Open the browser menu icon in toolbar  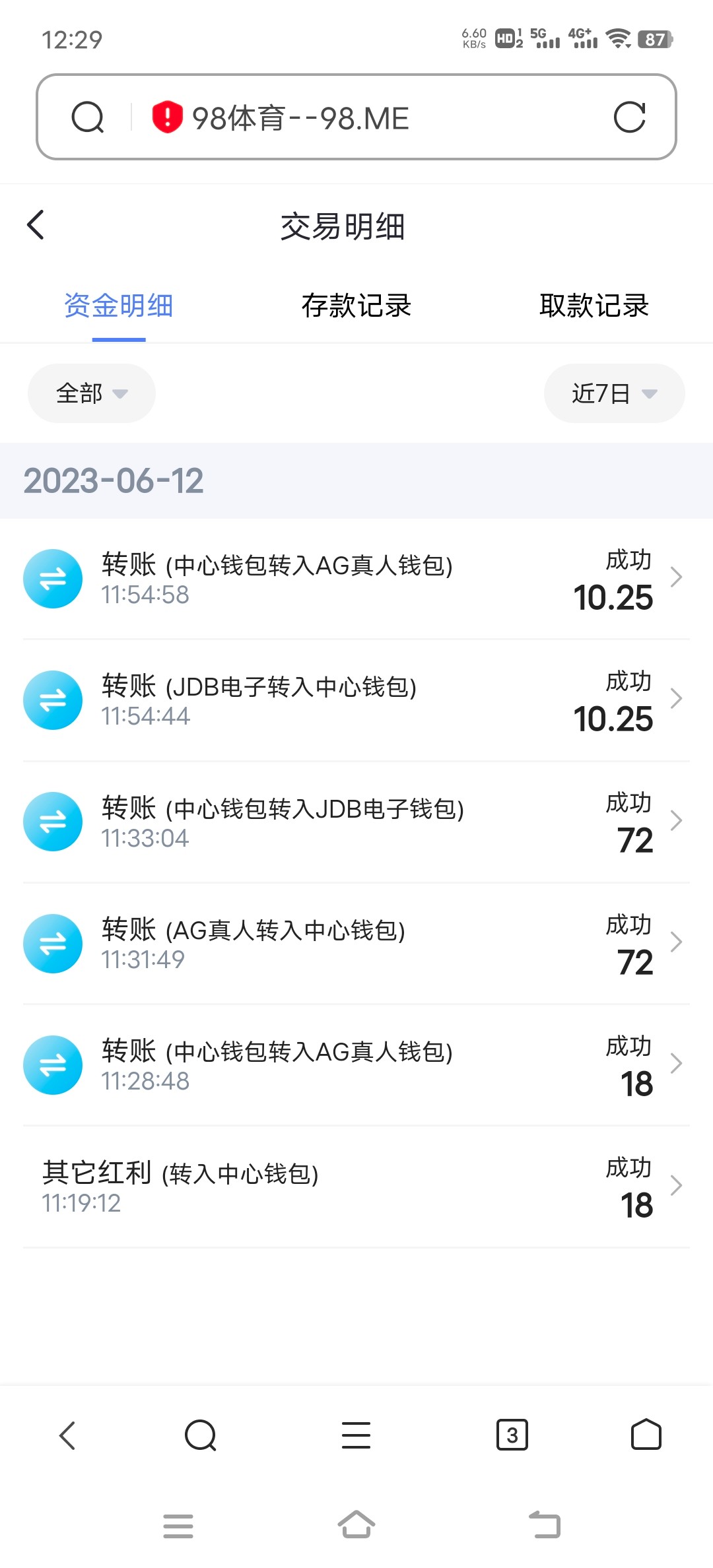[356, 1435]
